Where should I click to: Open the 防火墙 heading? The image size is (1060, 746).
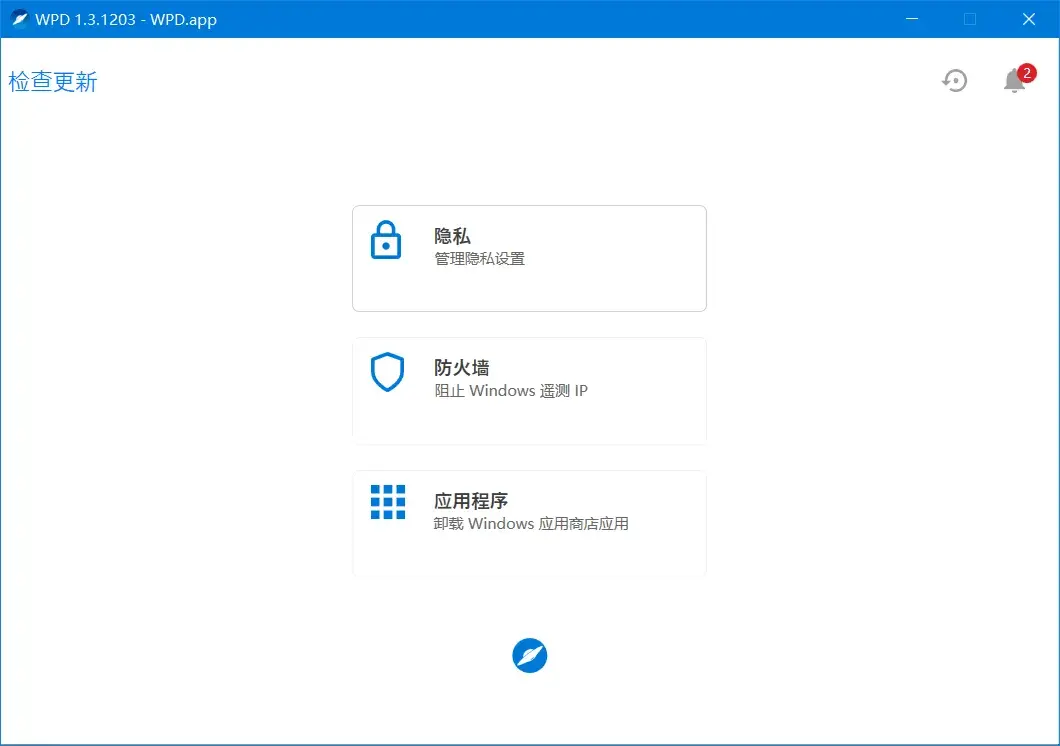462,368
